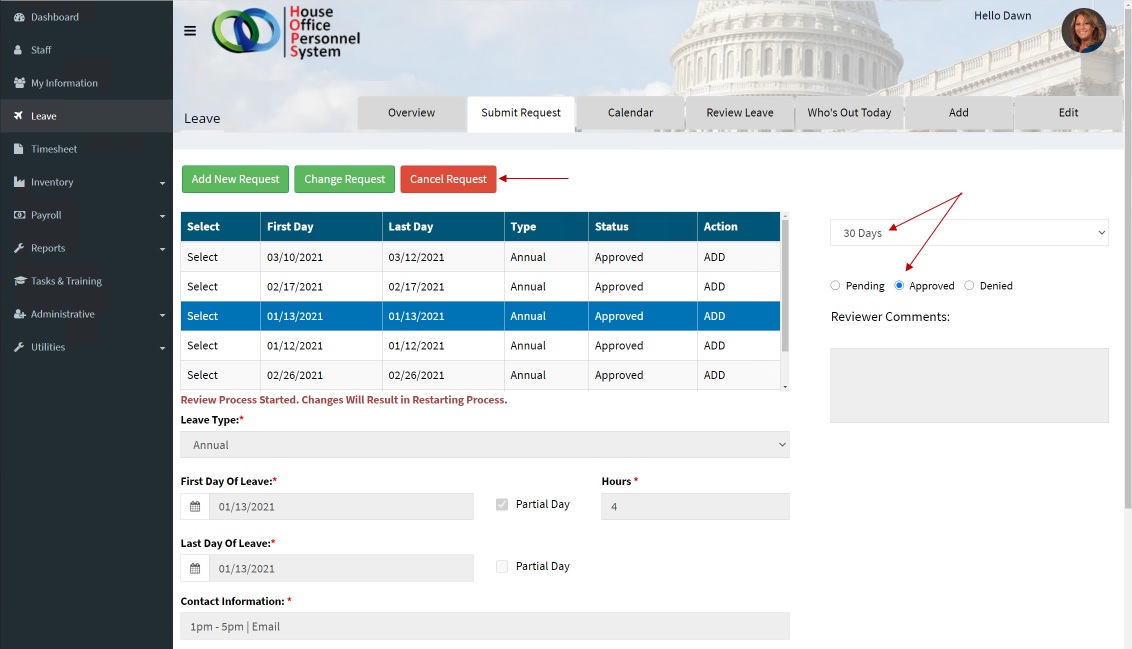The height and width of the screenshot is (649, 1132).
Task: Click Dawn's profile avatar photo
Action: click(x=1083, y=31)
